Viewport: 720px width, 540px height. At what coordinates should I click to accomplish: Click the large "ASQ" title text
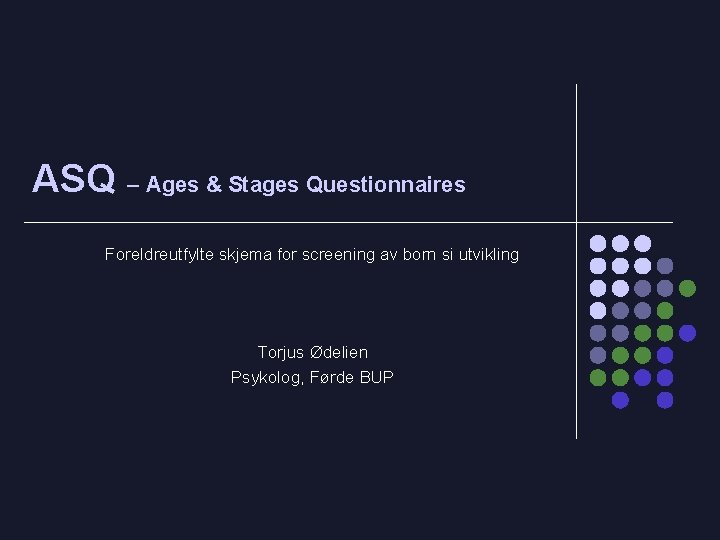(74, 179)
